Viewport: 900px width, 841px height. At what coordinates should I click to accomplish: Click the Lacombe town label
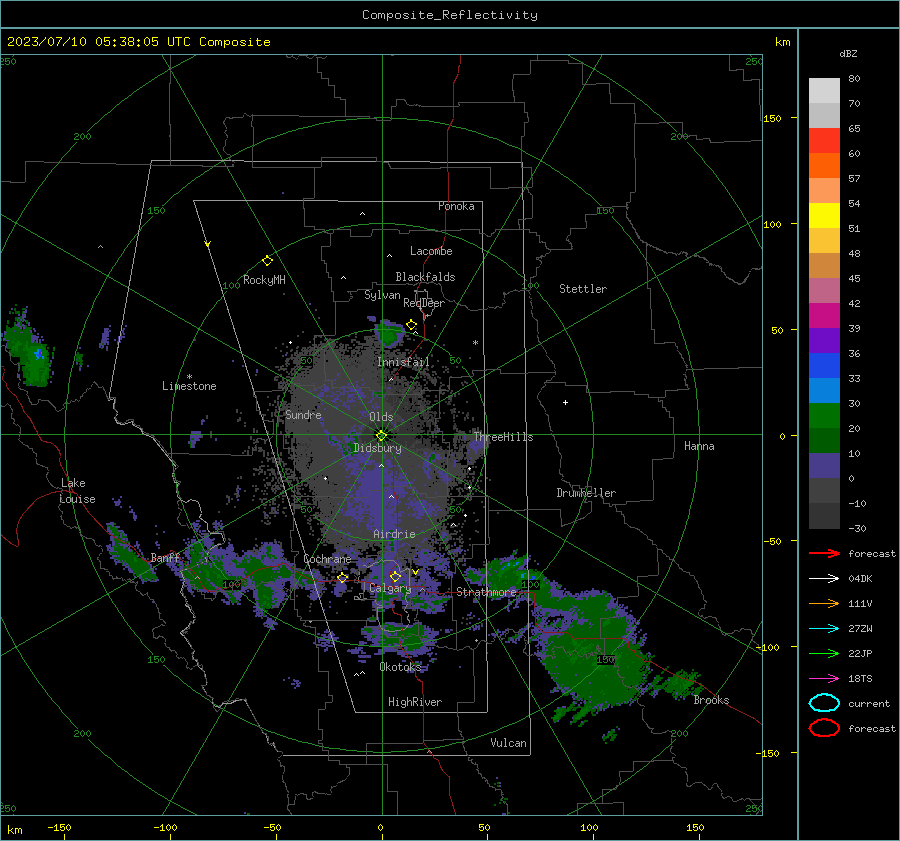click(x=431, y=251)
